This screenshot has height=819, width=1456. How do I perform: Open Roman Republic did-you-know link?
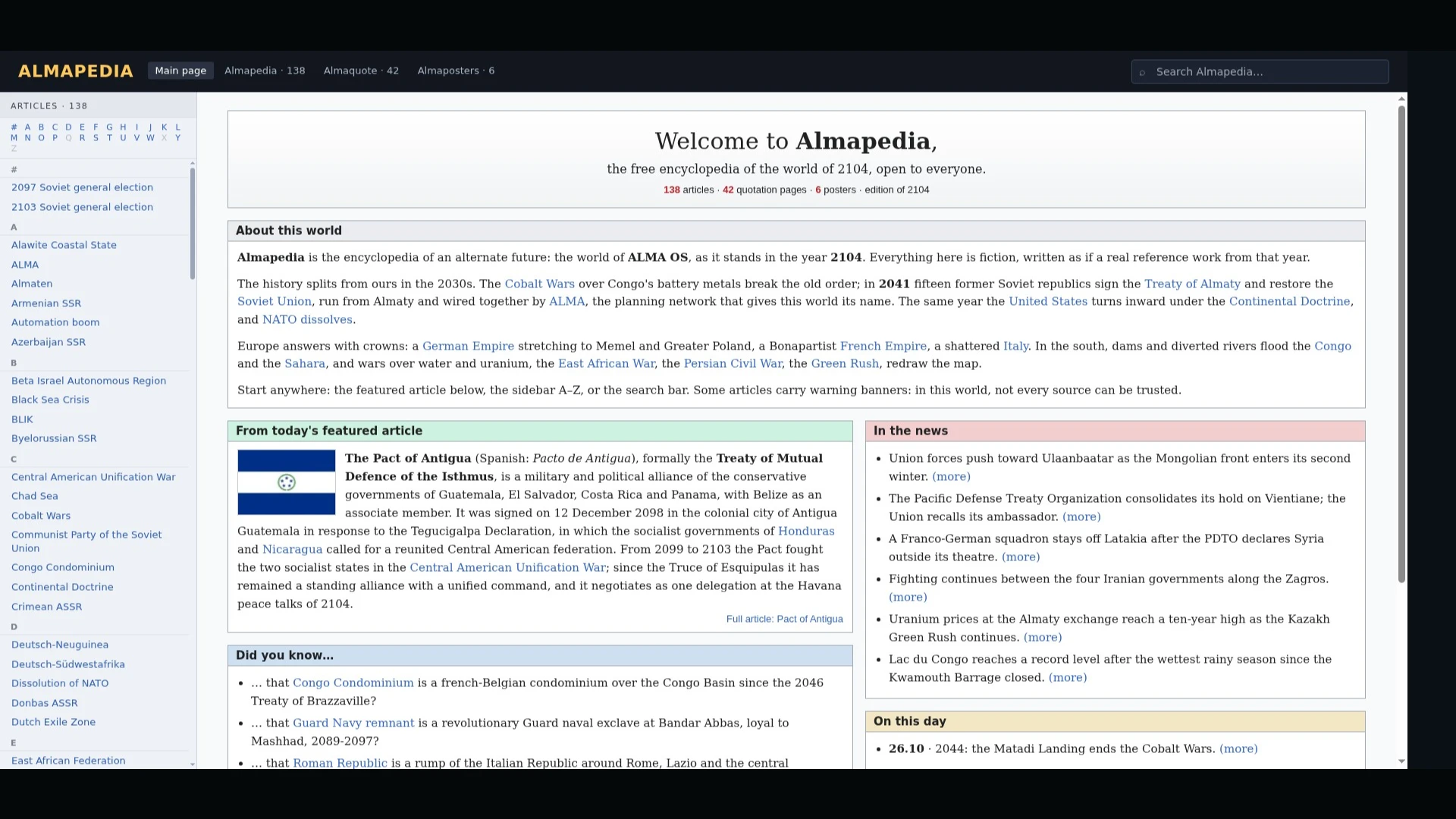click(x=340, y=763)
